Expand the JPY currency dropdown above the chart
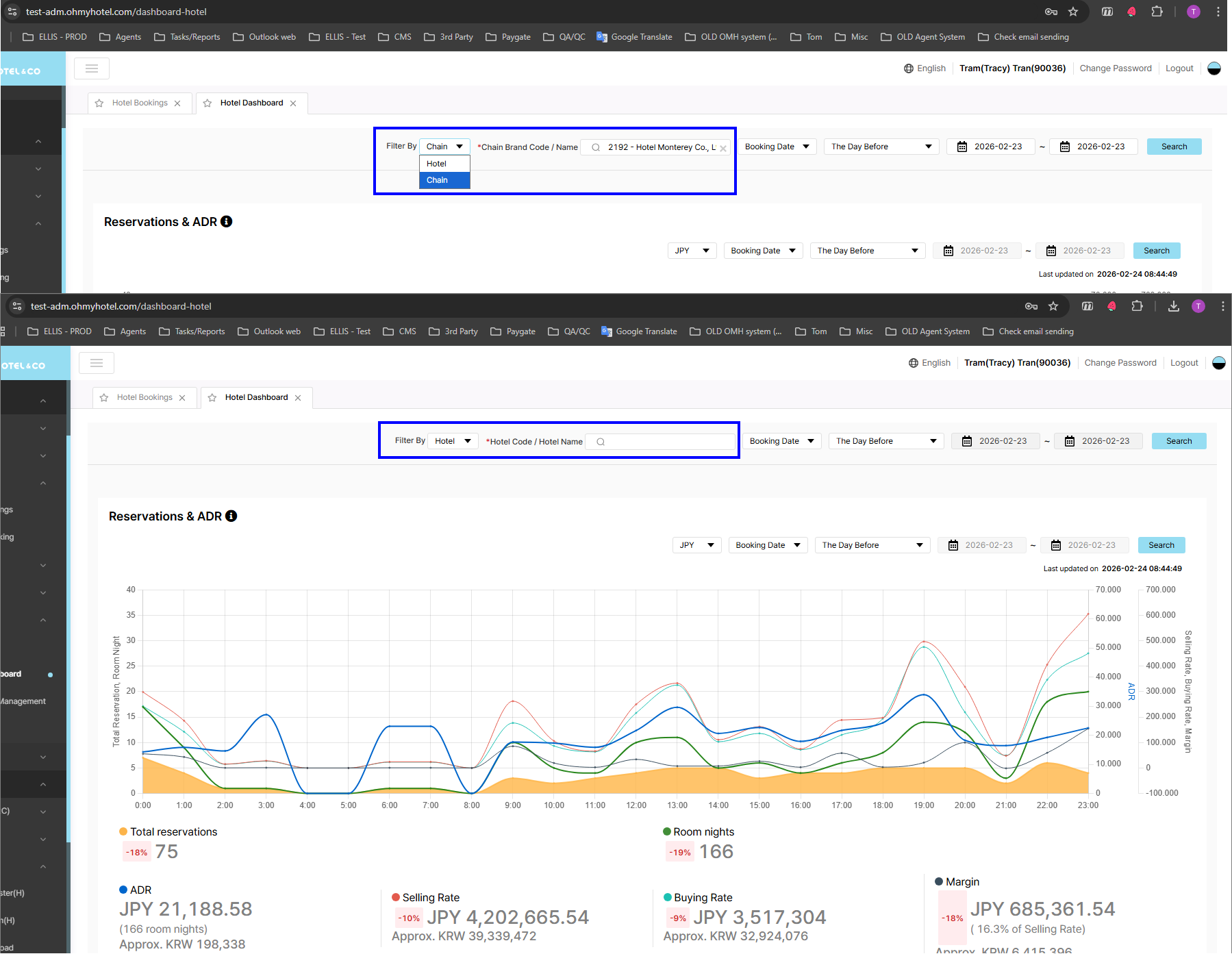This screenshot has width=1232, height=967. pos(696,545)
